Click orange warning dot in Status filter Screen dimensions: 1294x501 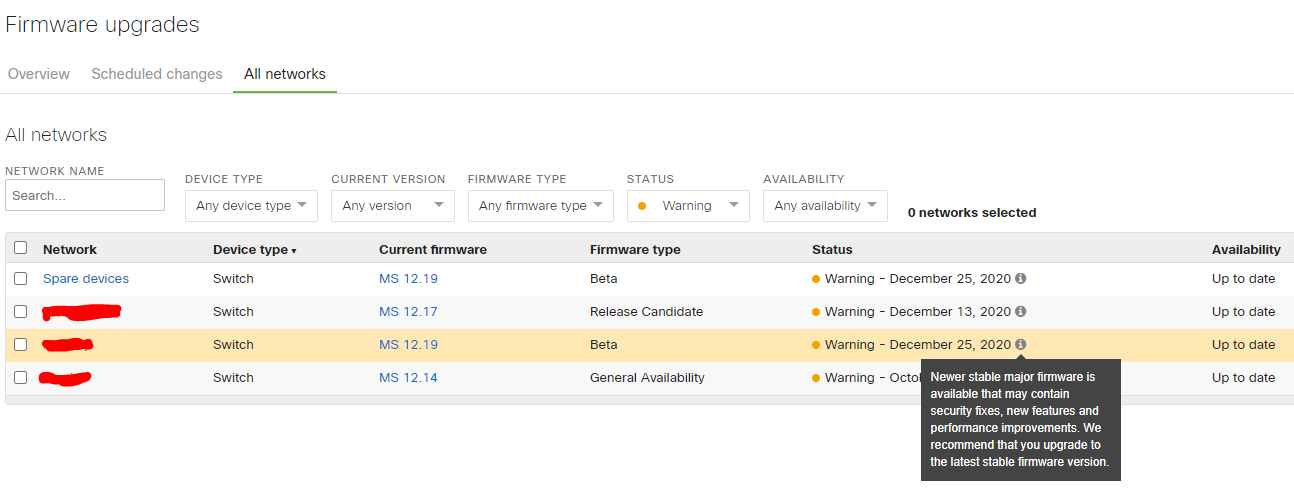[x=641, y=206]
